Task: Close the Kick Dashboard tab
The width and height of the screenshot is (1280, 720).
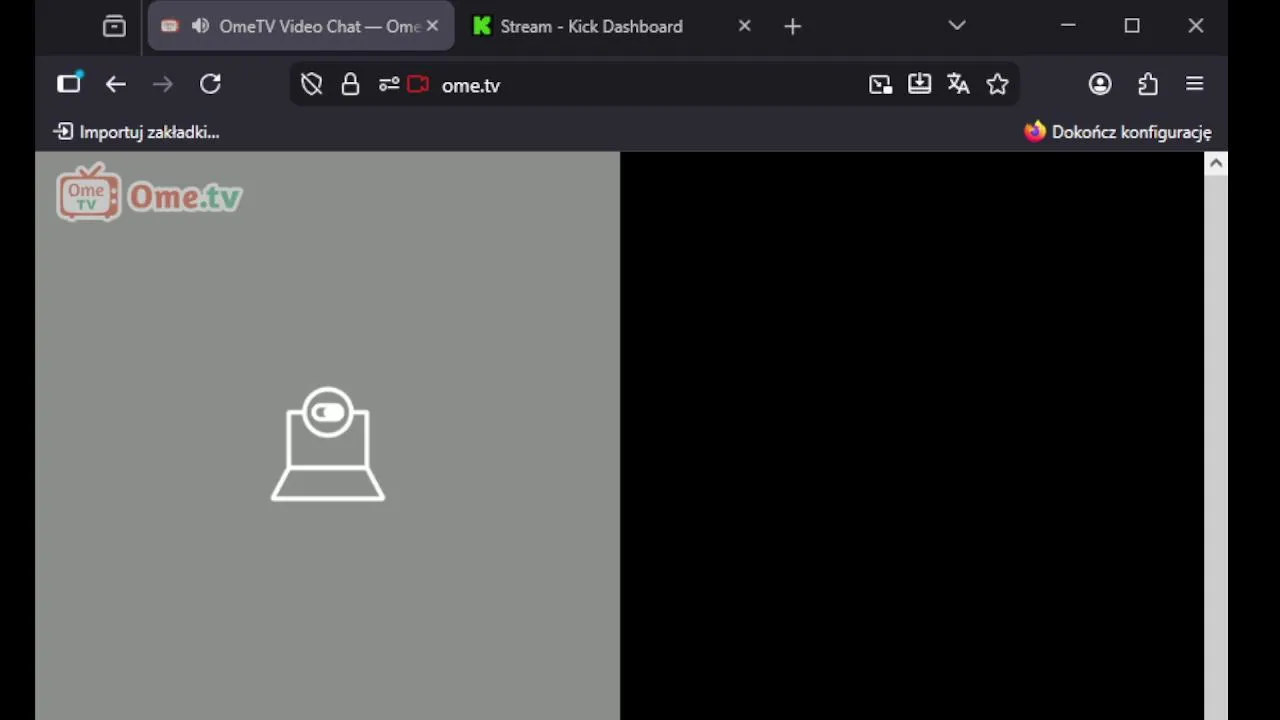Action: (x=744, y=26)
